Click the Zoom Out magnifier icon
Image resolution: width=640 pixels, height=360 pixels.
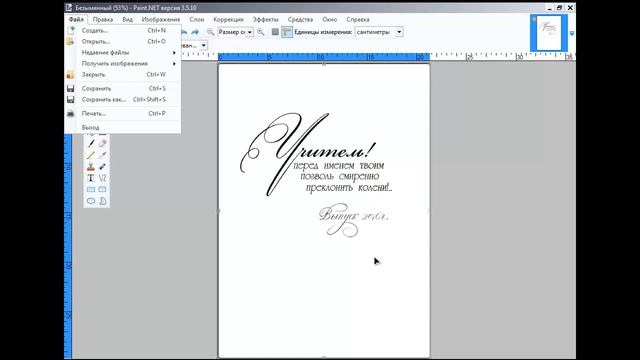(210, 32)
